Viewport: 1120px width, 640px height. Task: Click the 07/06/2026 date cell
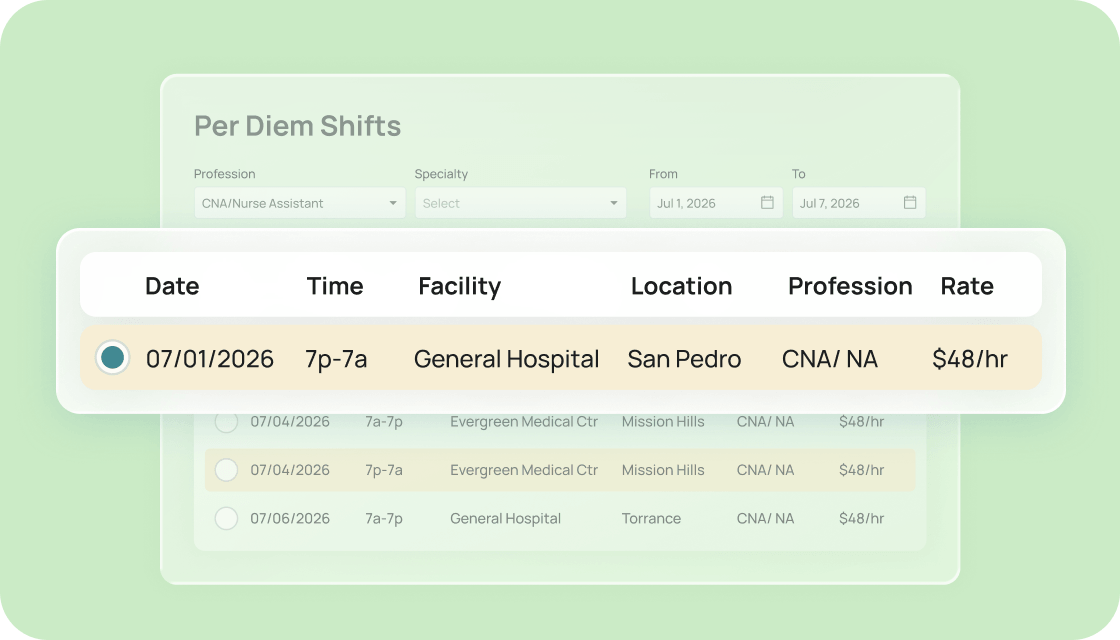point(290,519)
